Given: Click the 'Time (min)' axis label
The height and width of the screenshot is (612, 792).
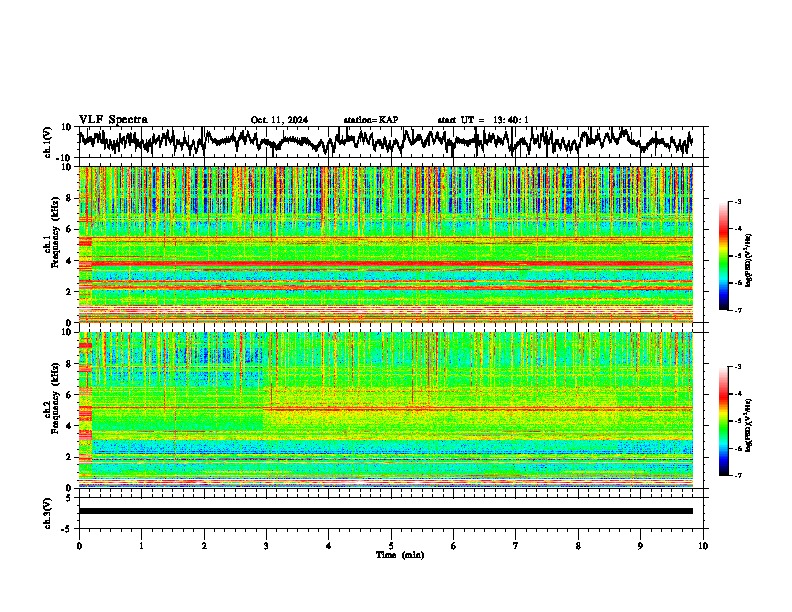Looking at the screenshot, I should pos(400,555).
